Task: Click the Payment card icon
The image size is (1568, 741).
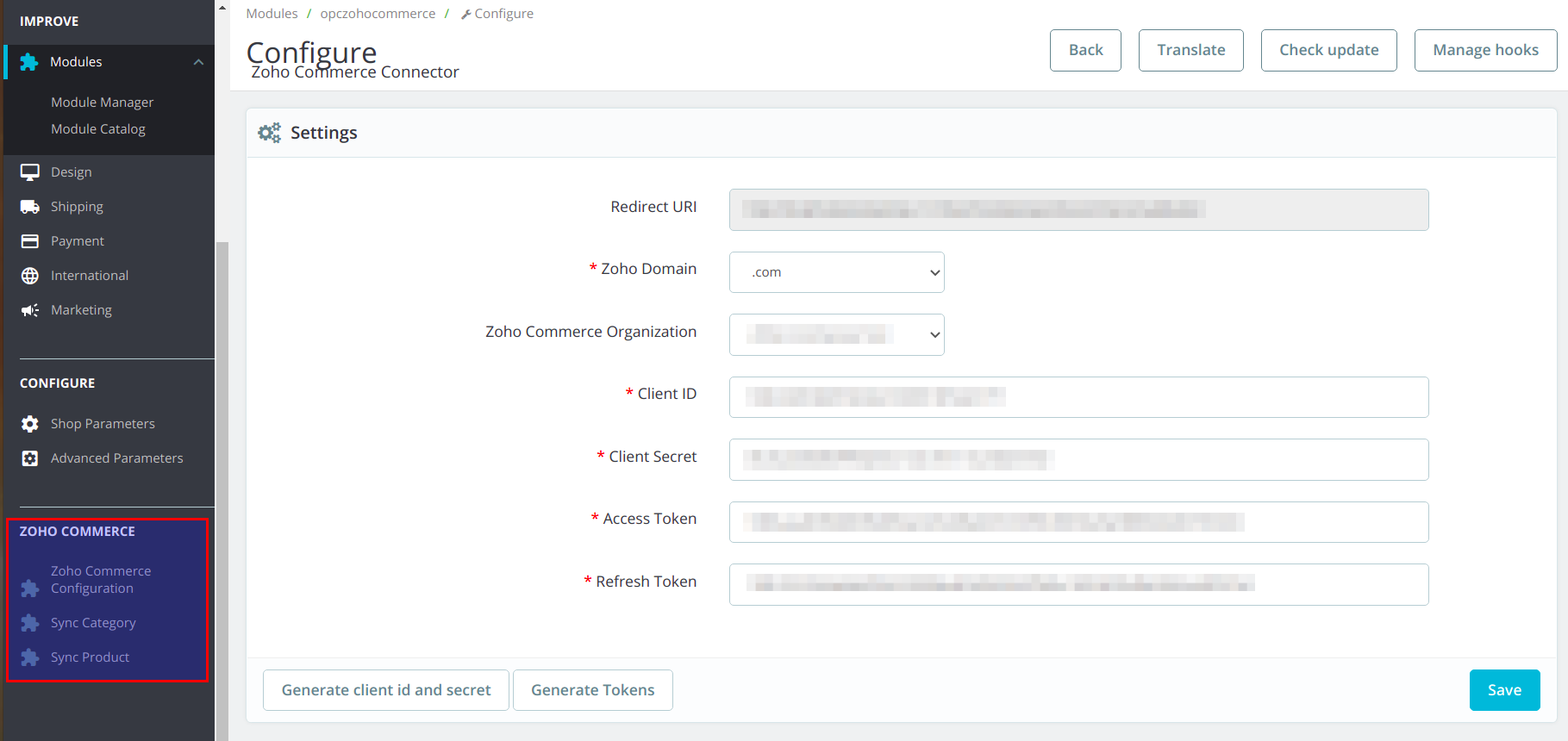Action: pyautogui.click(x=30, y=241)
